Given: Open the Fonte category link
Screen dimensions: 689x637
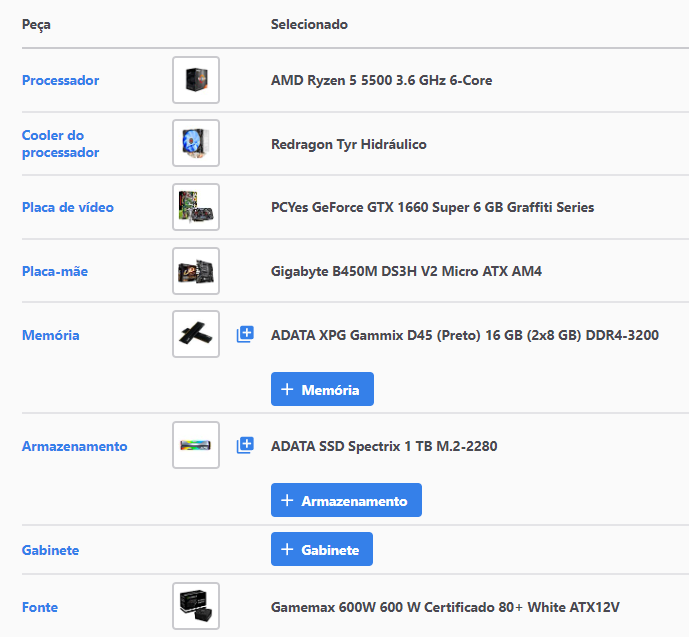Looking at the screenshot, I should click(40, 607).
